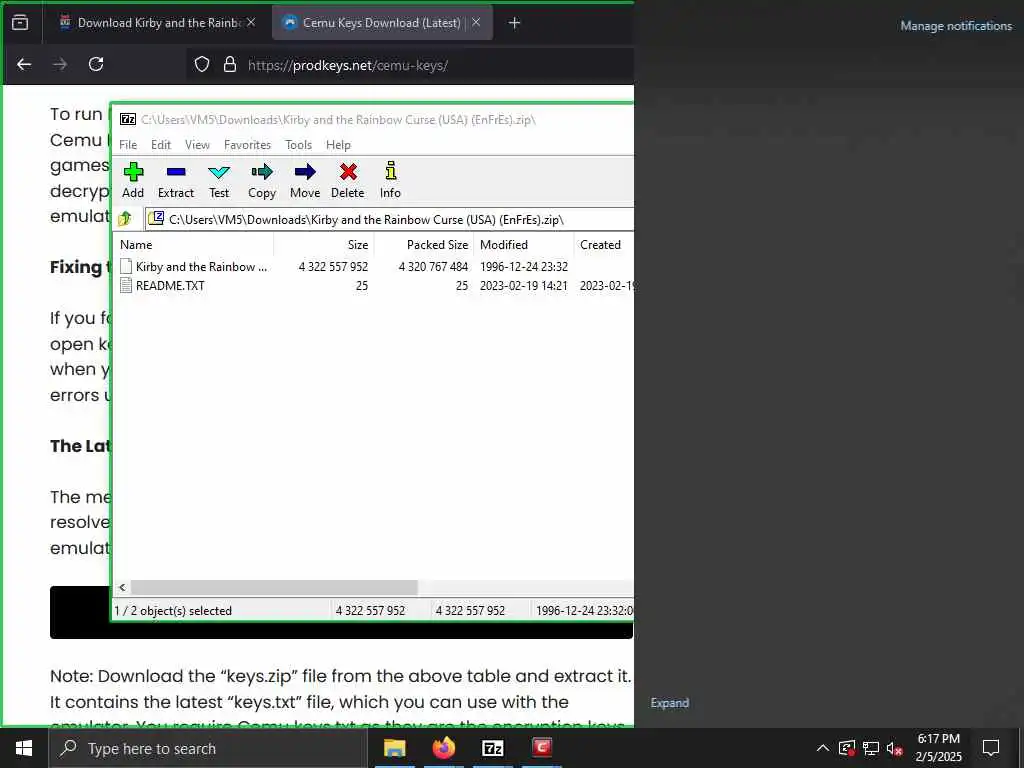Click Manage notifications link
Viewport: 1024px width, 768px height.
[x=956, y=25]
